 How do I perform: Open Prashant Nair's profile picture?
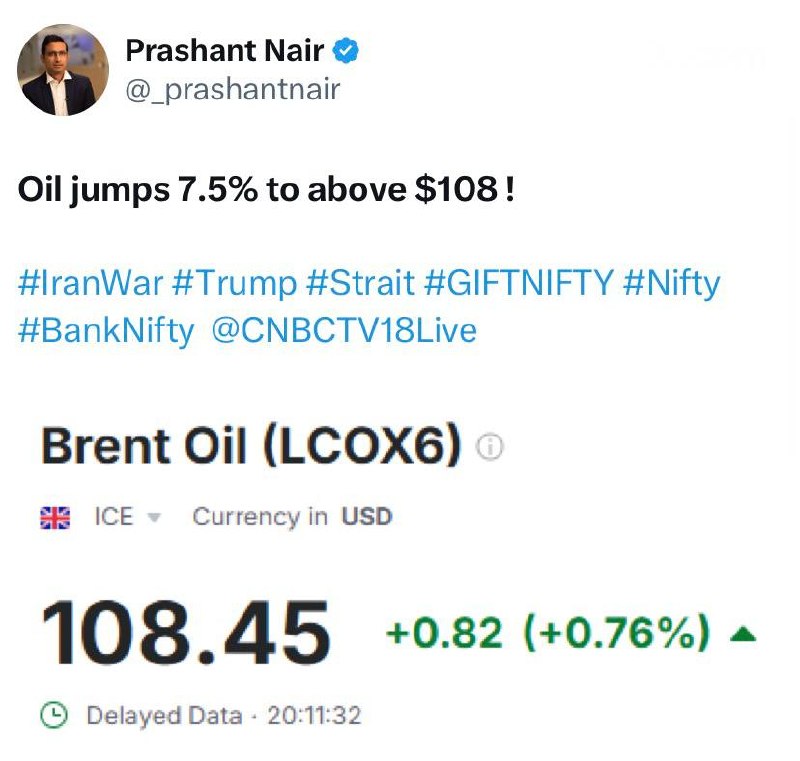tap(63, 70)
